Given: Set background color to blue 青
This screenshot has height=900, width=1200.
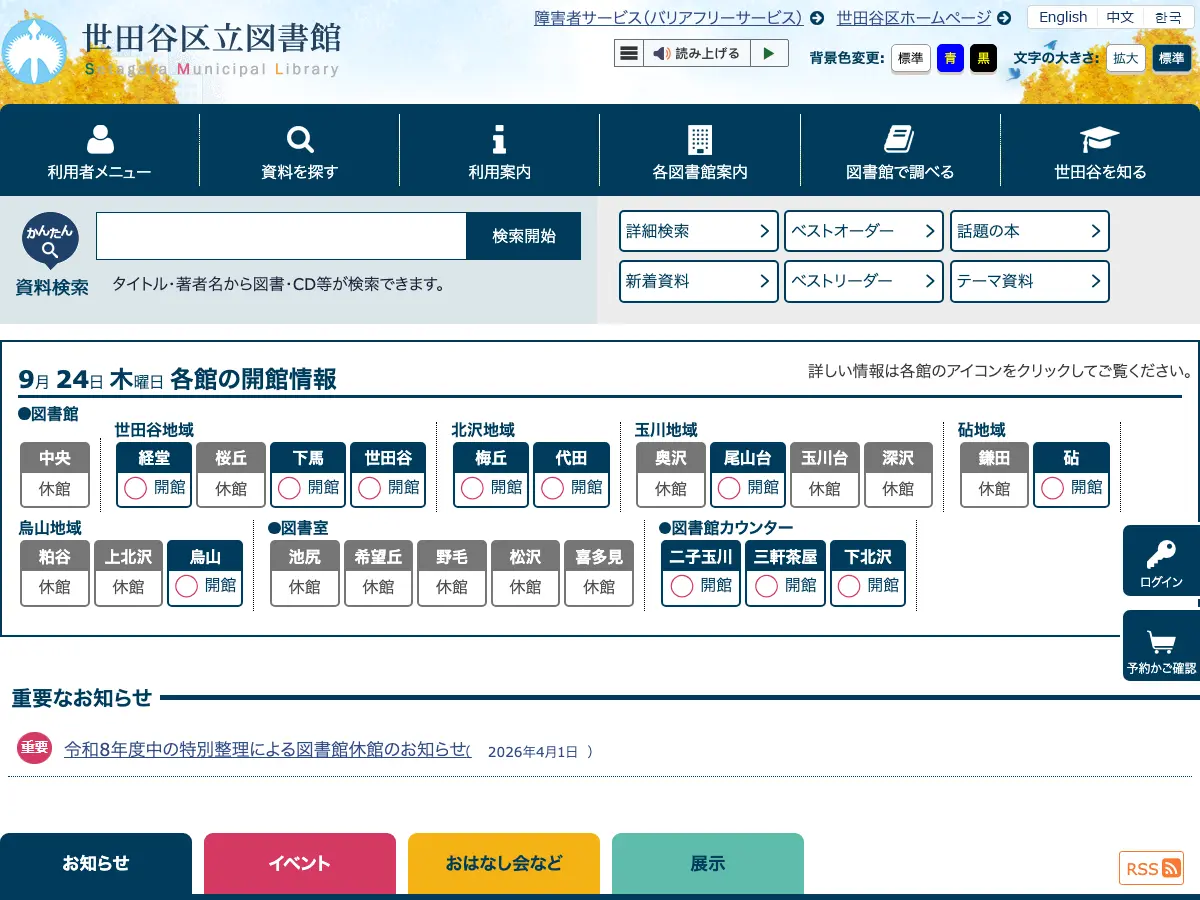Looking at the screenshot, I should coord(950,58).
